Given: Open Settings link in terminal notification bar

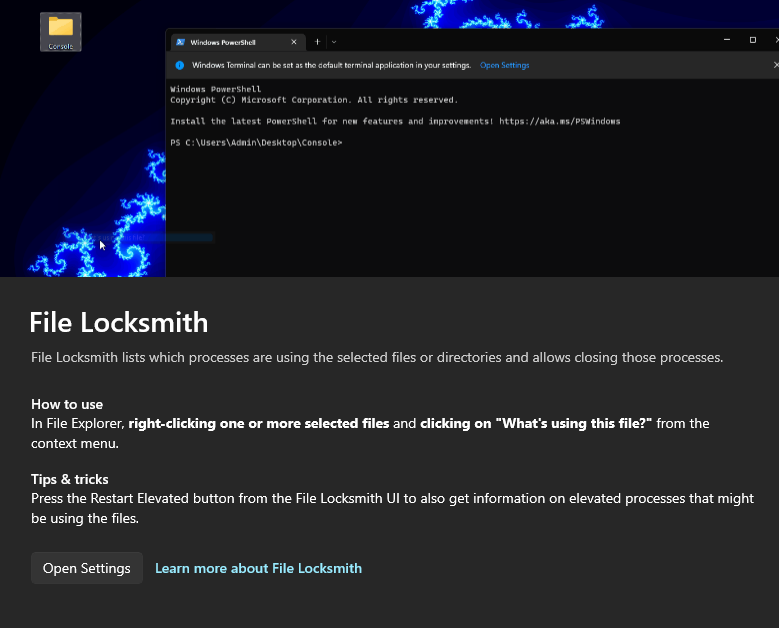Looking at the screenshot, I should (x=504, y=65).
